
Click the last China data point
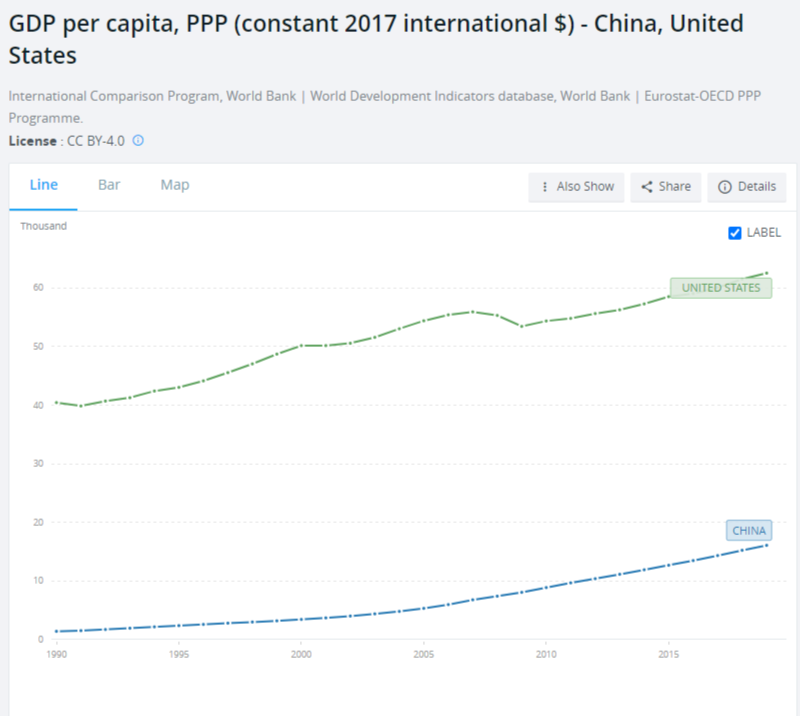[x=766, y=546]
